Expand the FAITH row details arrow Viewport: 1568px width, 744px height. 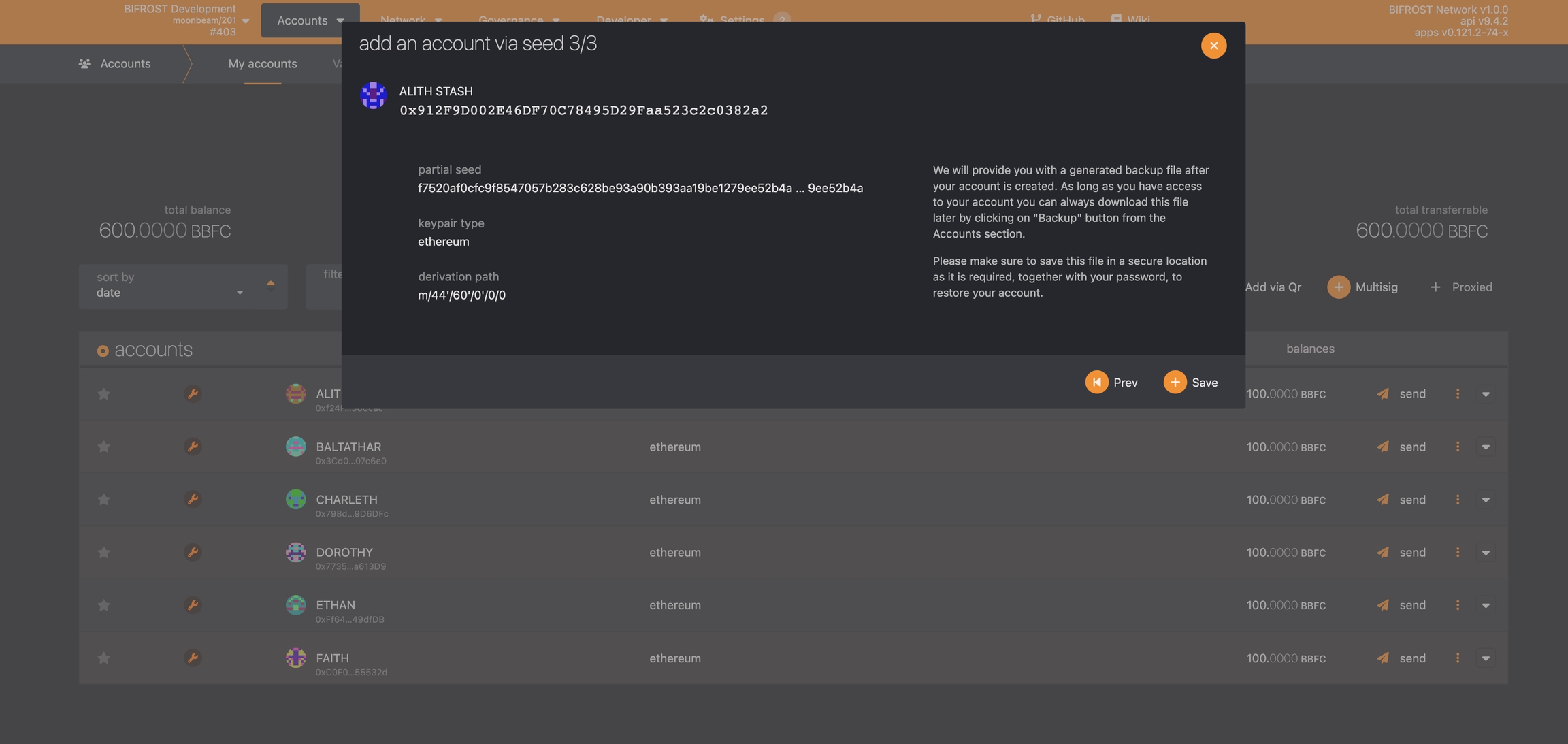coord(1486,658)
